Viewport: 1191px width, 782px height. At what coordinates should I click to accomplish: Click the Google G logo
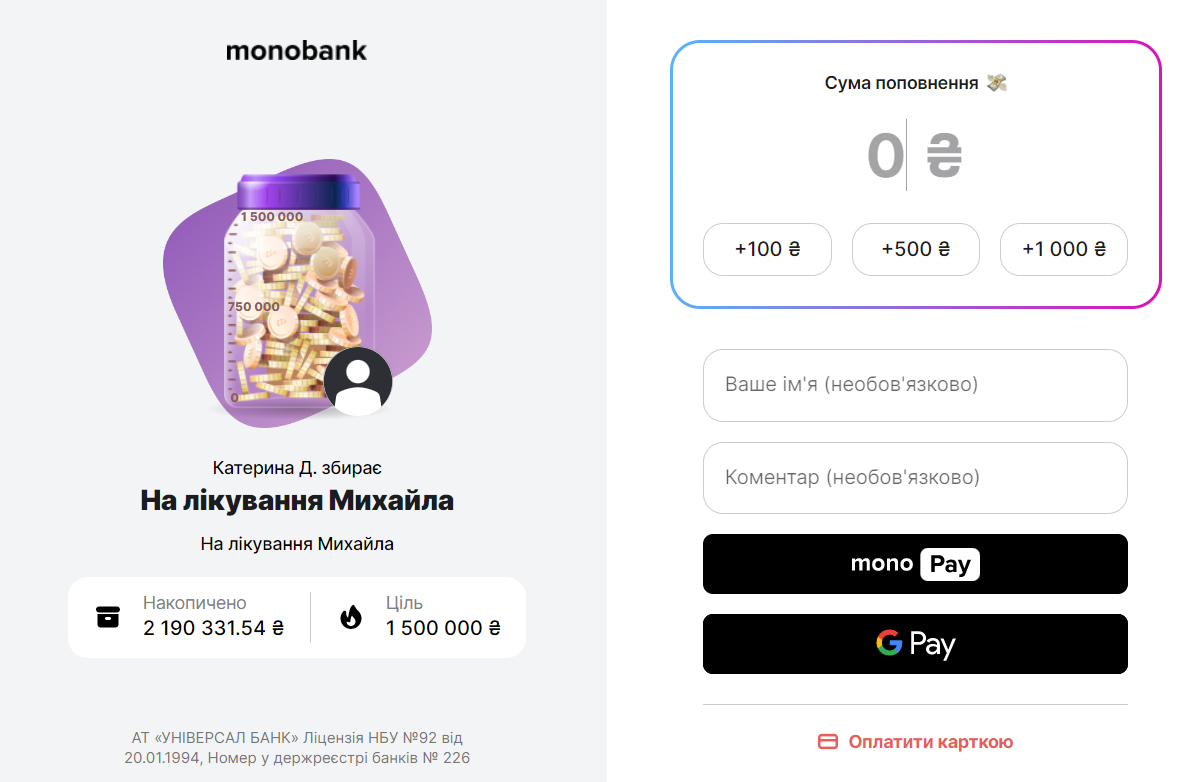pos(888,643)
